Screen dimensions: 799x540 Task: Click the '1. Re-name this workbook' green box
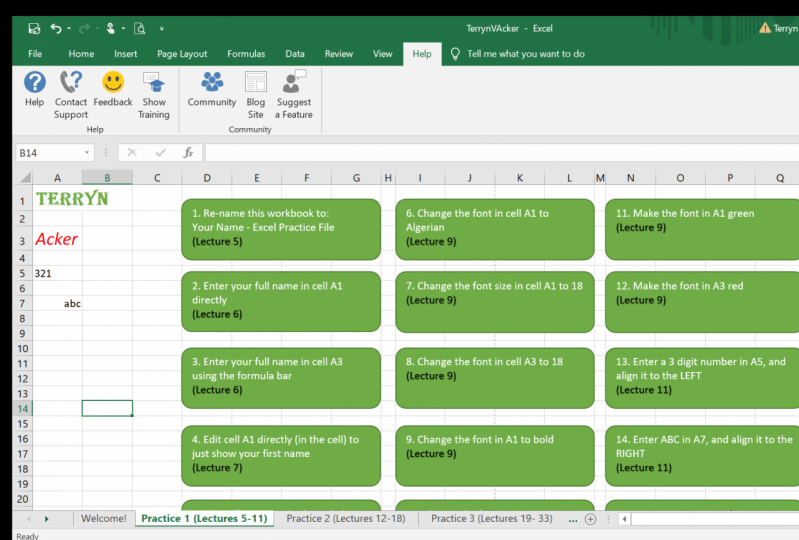click(x=281, y=229)
